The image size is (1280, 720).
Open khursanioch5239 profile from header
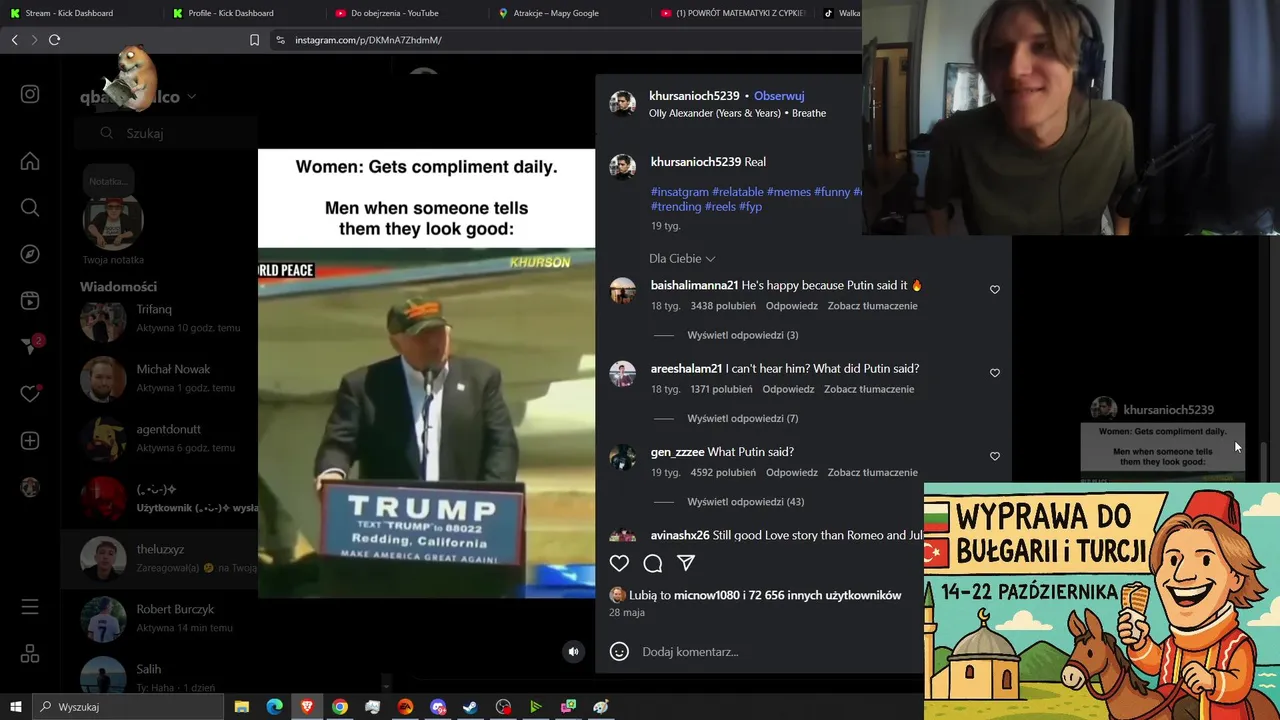click(x=694, y=96)
